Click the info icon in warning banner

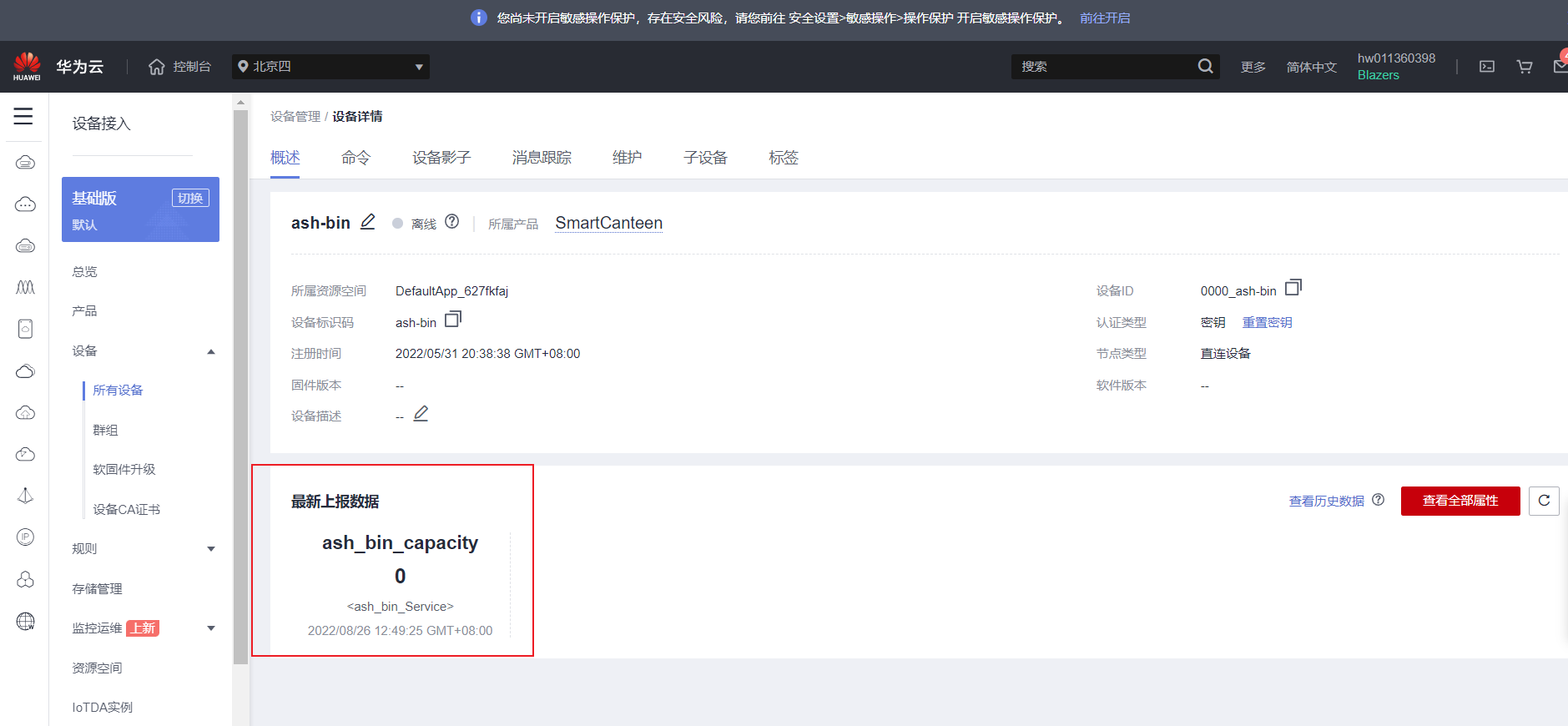478,18
